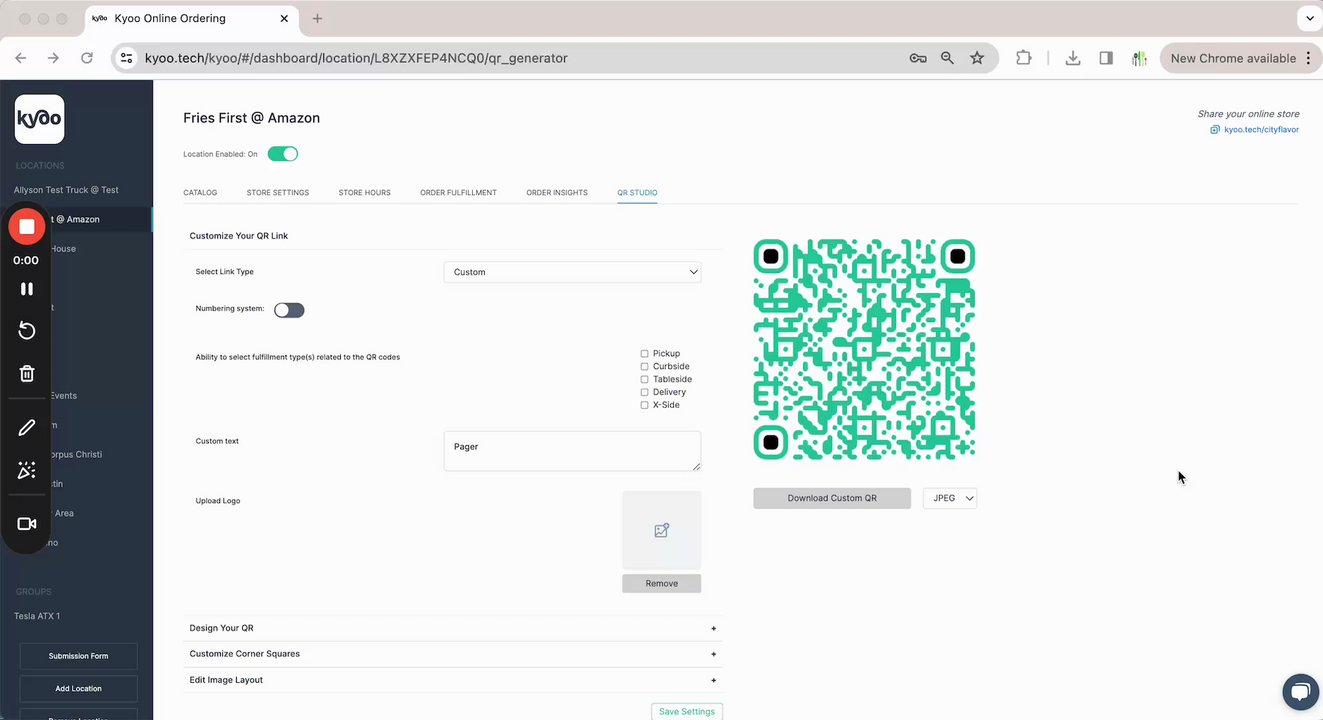Check the X-Side fulfillment checkbox
The height and width of the screenshot is (720, 1323).
tap(644, 405)
